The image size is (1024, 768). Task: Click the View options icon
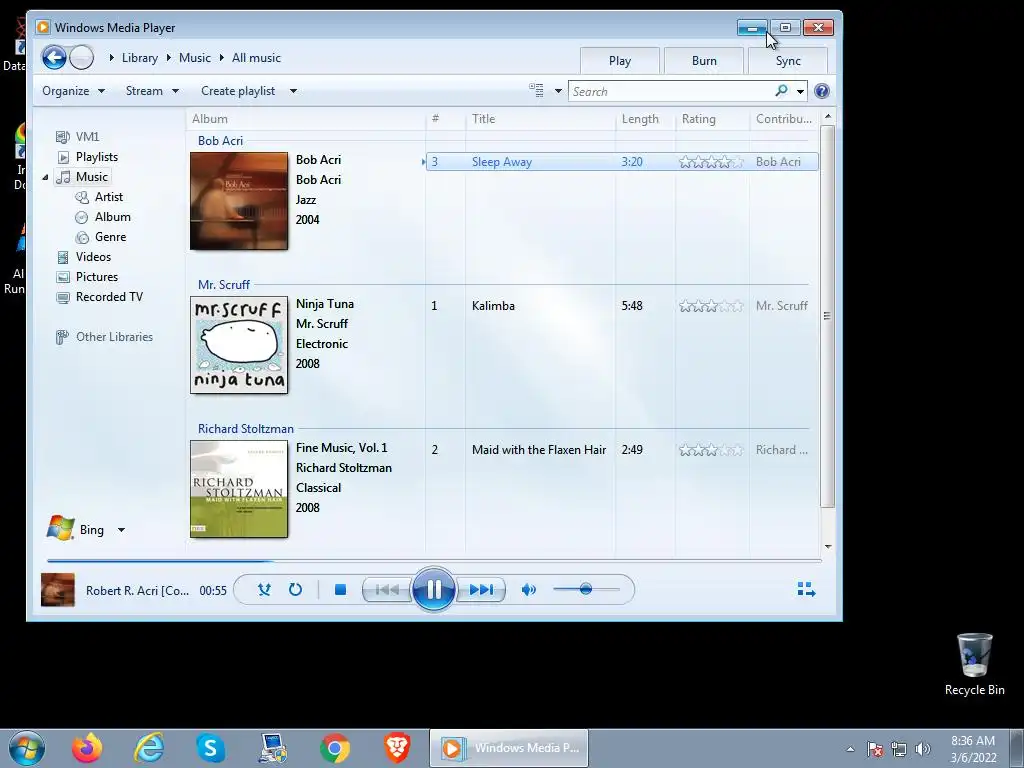click(536, 90)
